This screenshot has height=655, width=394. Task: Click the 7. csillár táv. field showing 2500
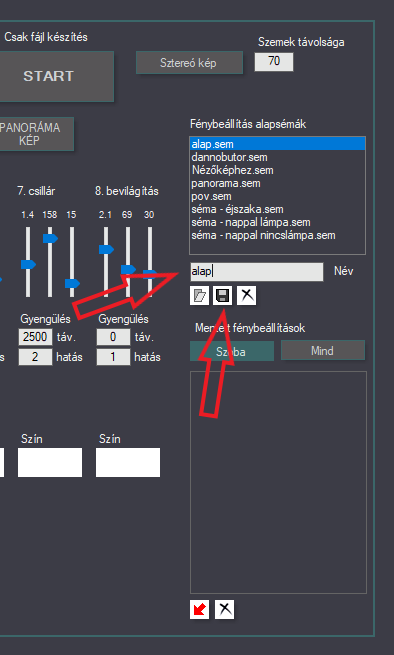coord(35,337)
